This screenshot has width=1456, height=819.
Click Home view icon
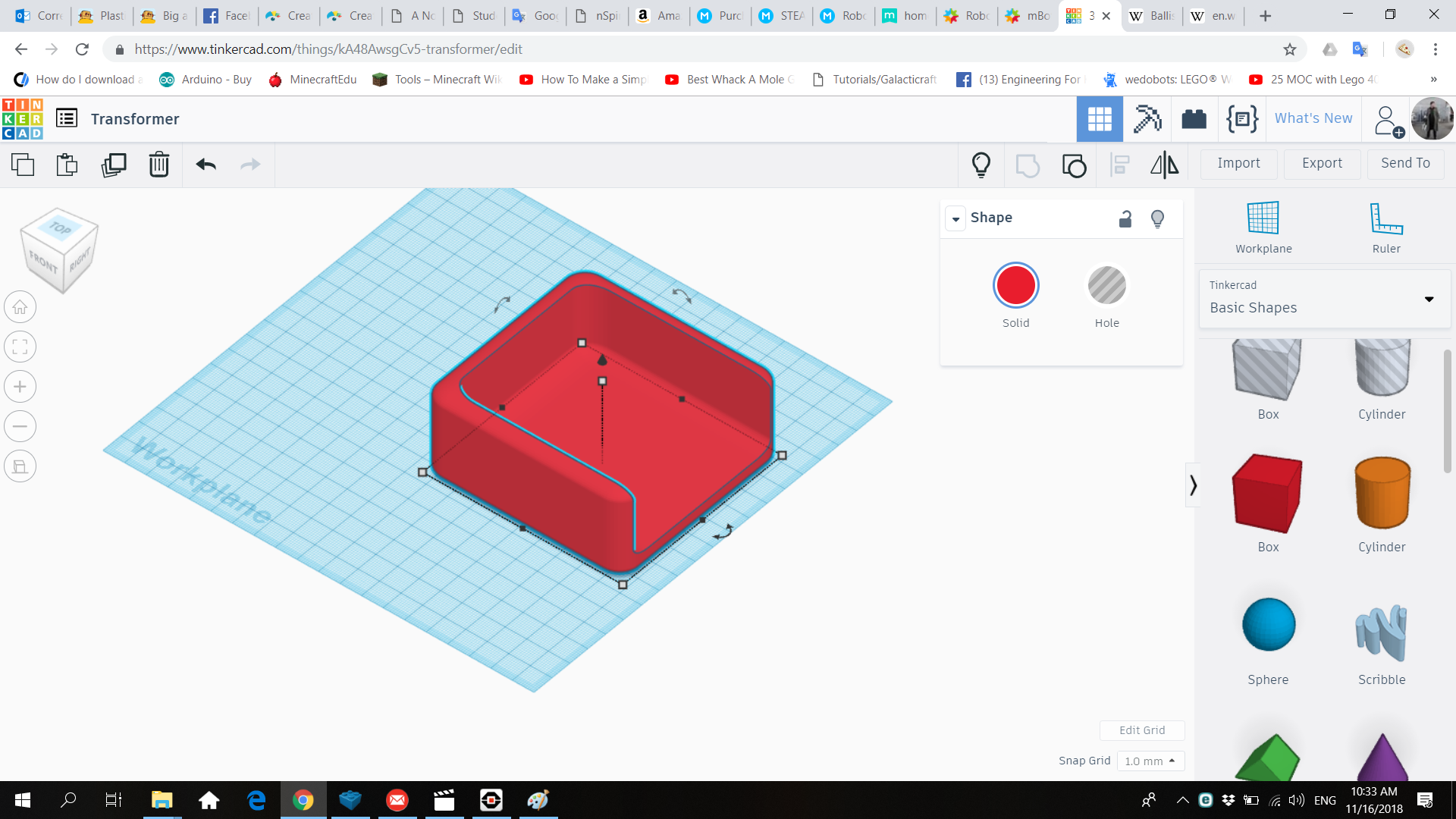20,307
